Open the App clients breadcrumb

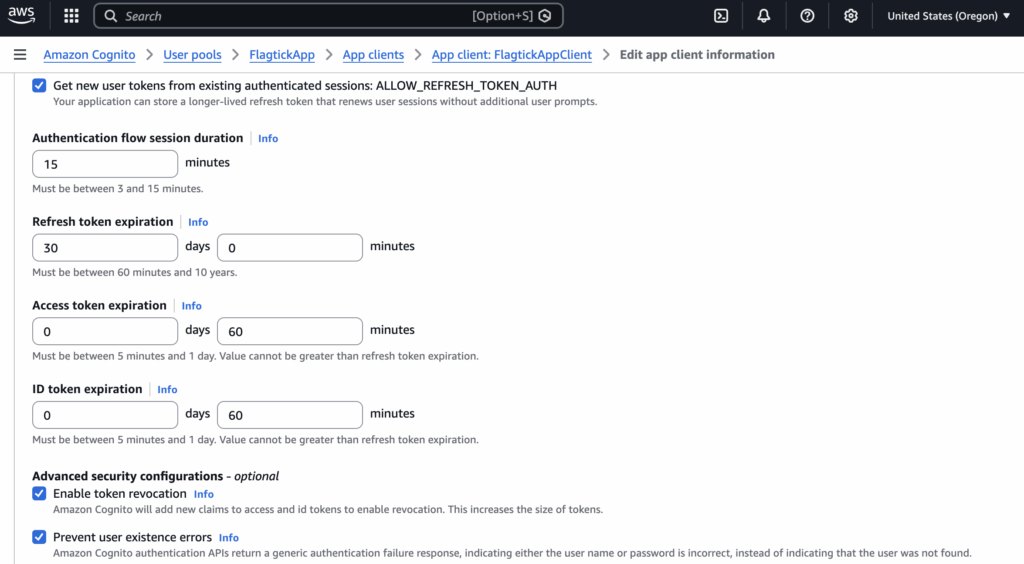(x=373, y=55)
